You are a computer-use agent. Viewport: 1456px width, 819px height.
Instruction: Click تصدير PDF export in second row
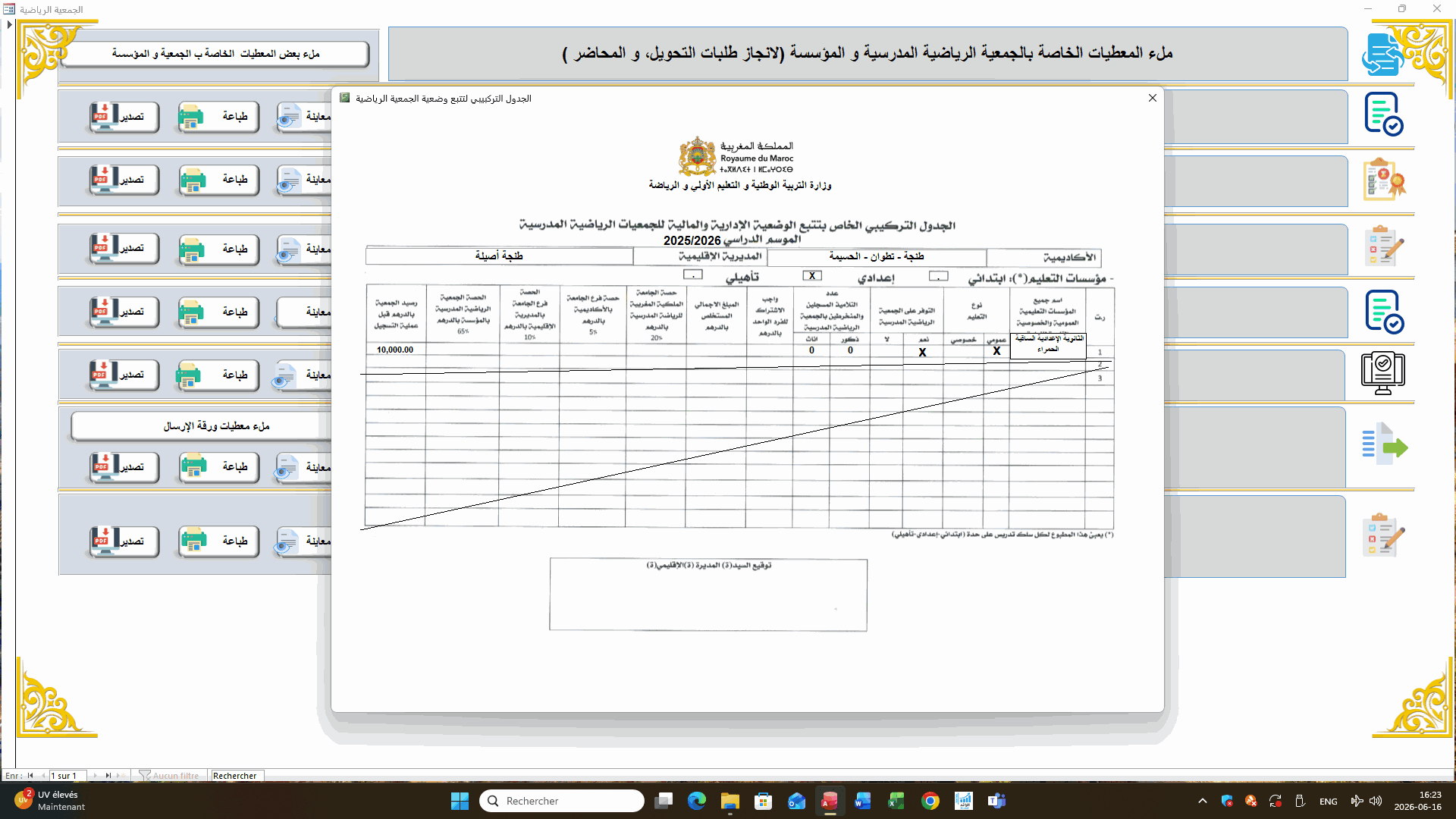pyautogui.click(x=124, y=179)
